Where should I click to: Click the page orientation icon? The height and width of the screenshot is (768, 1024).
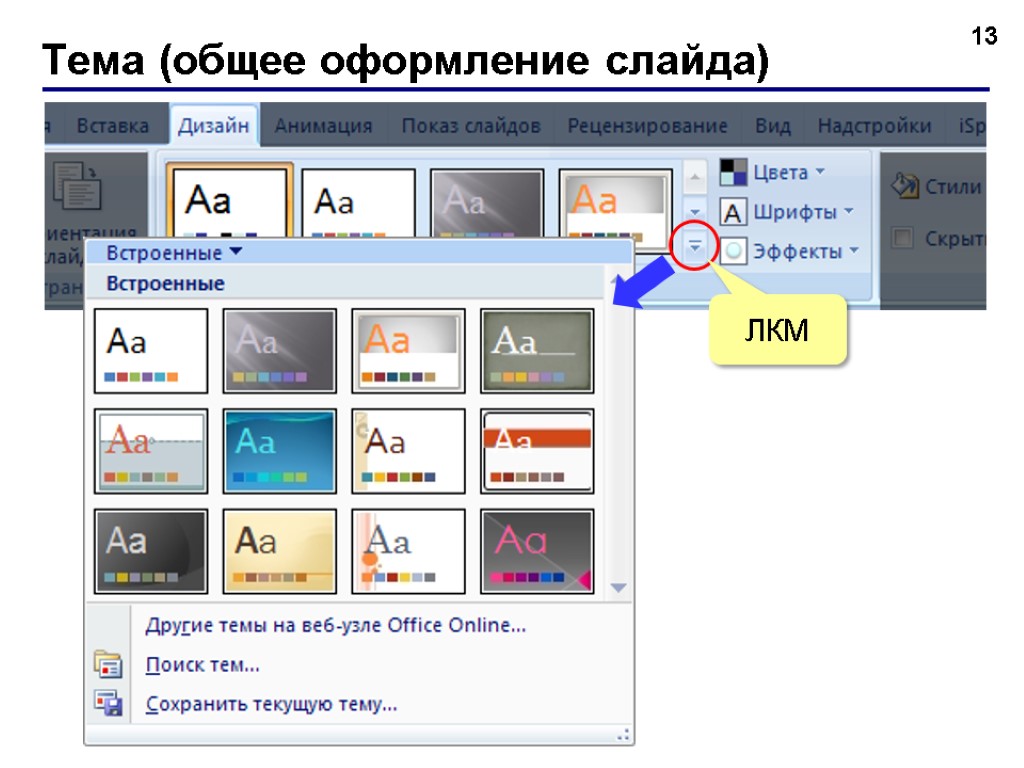coord(77,185)
